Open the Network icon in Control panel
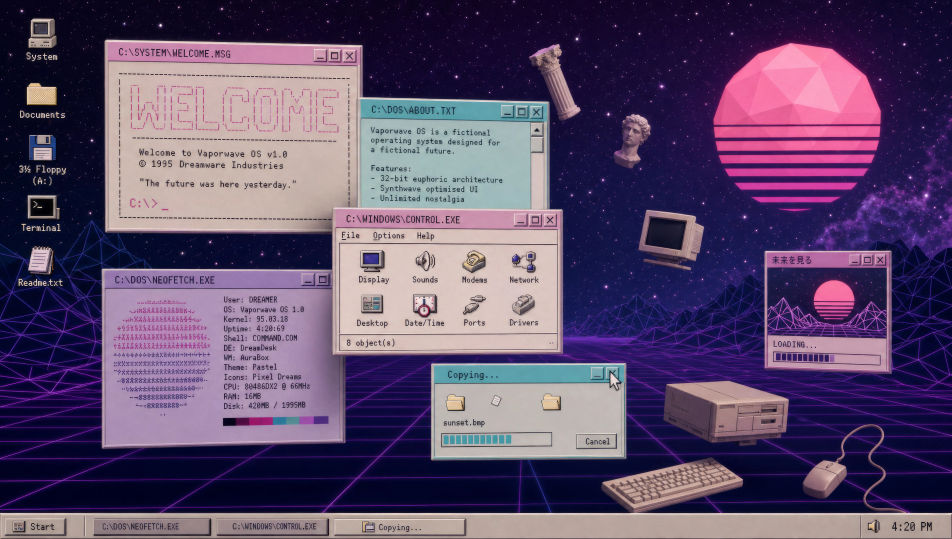The height and width of the screenshot is (539, 952). tap(523, 267)
